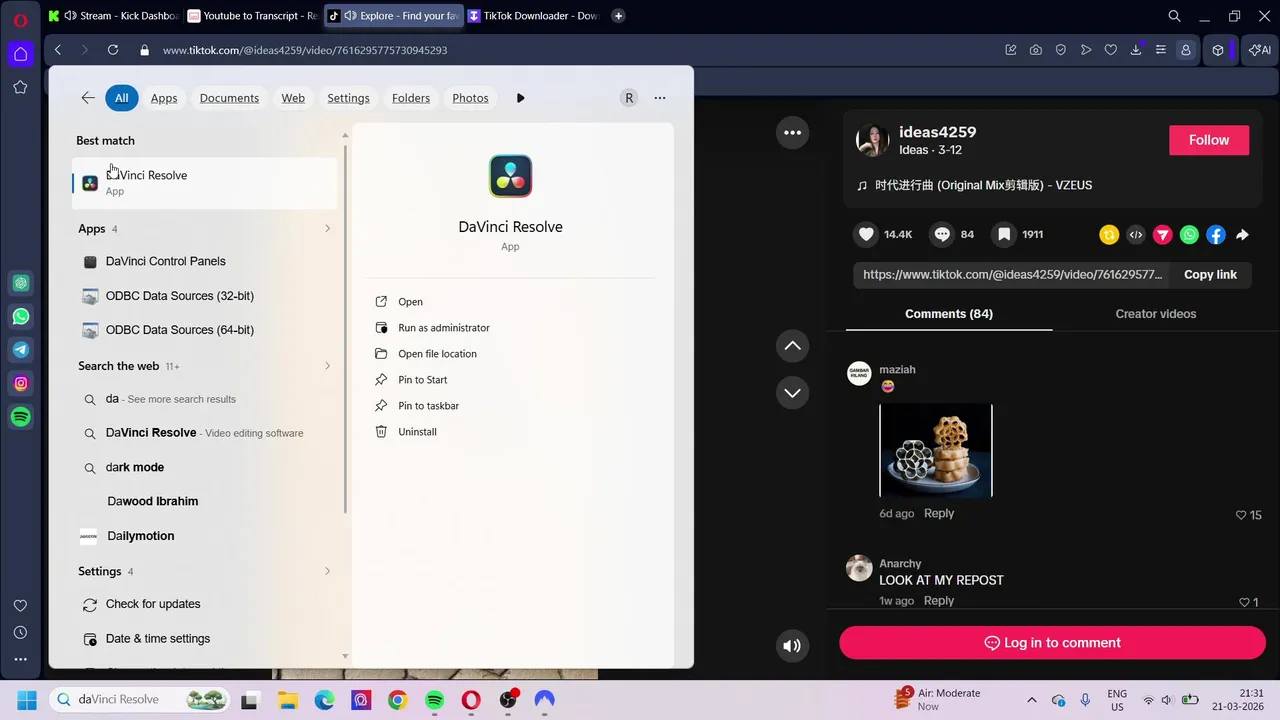Select the Comments (84) tab
1280x720 pixels.
(949, 314)
